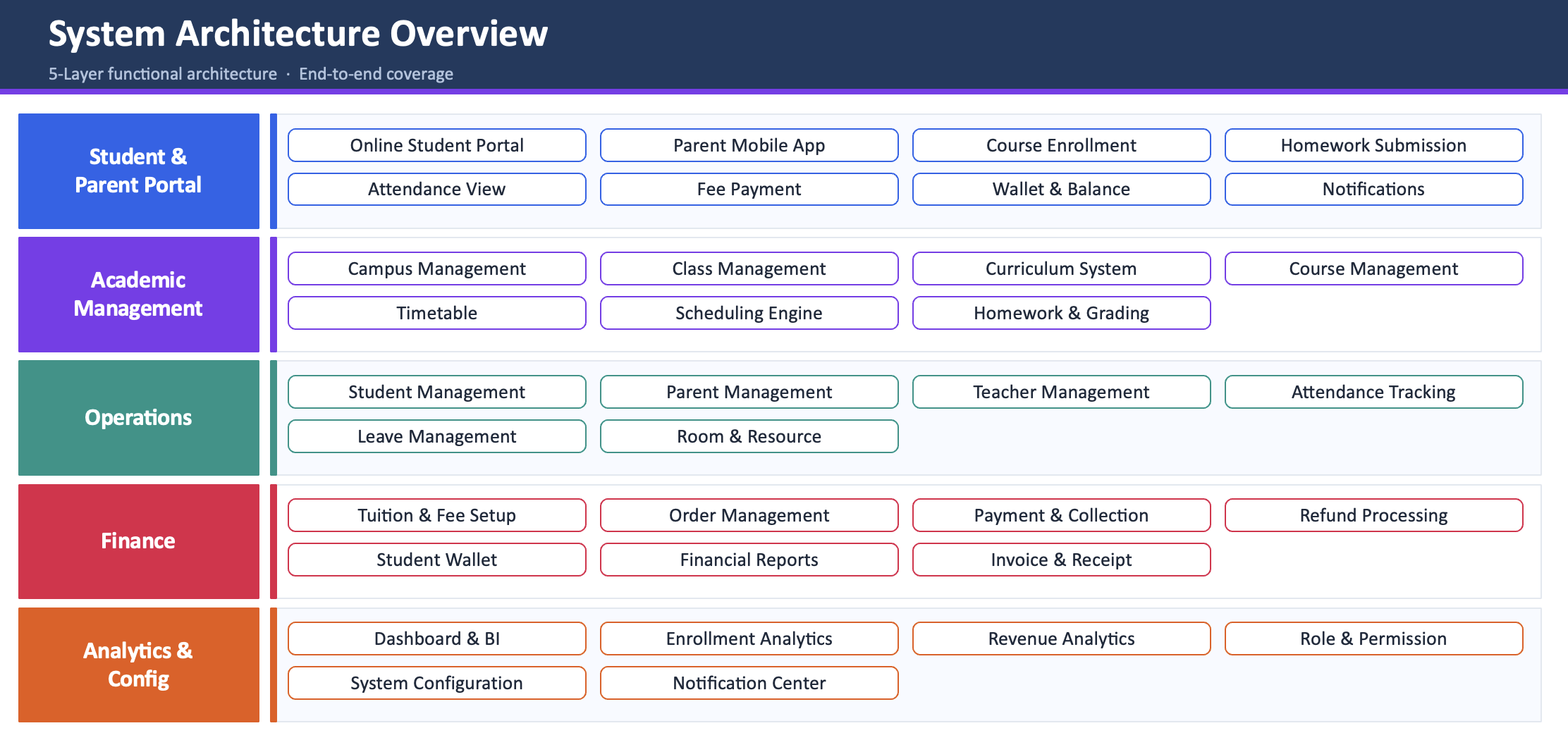1568x740 pixels.
Task: Select the Fee Payment module
Action: tap(749, 189)
